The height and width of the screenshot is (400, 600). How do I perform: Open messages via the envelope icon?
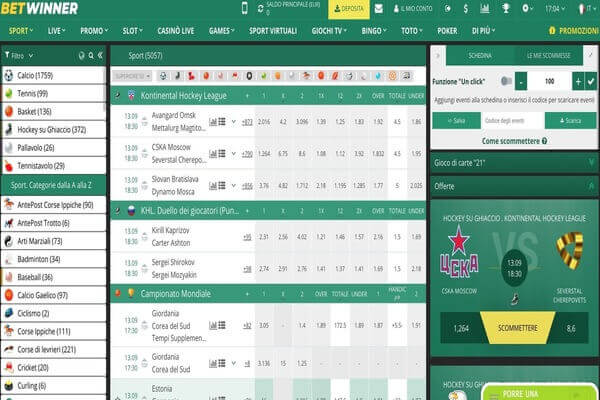(378, 8)
